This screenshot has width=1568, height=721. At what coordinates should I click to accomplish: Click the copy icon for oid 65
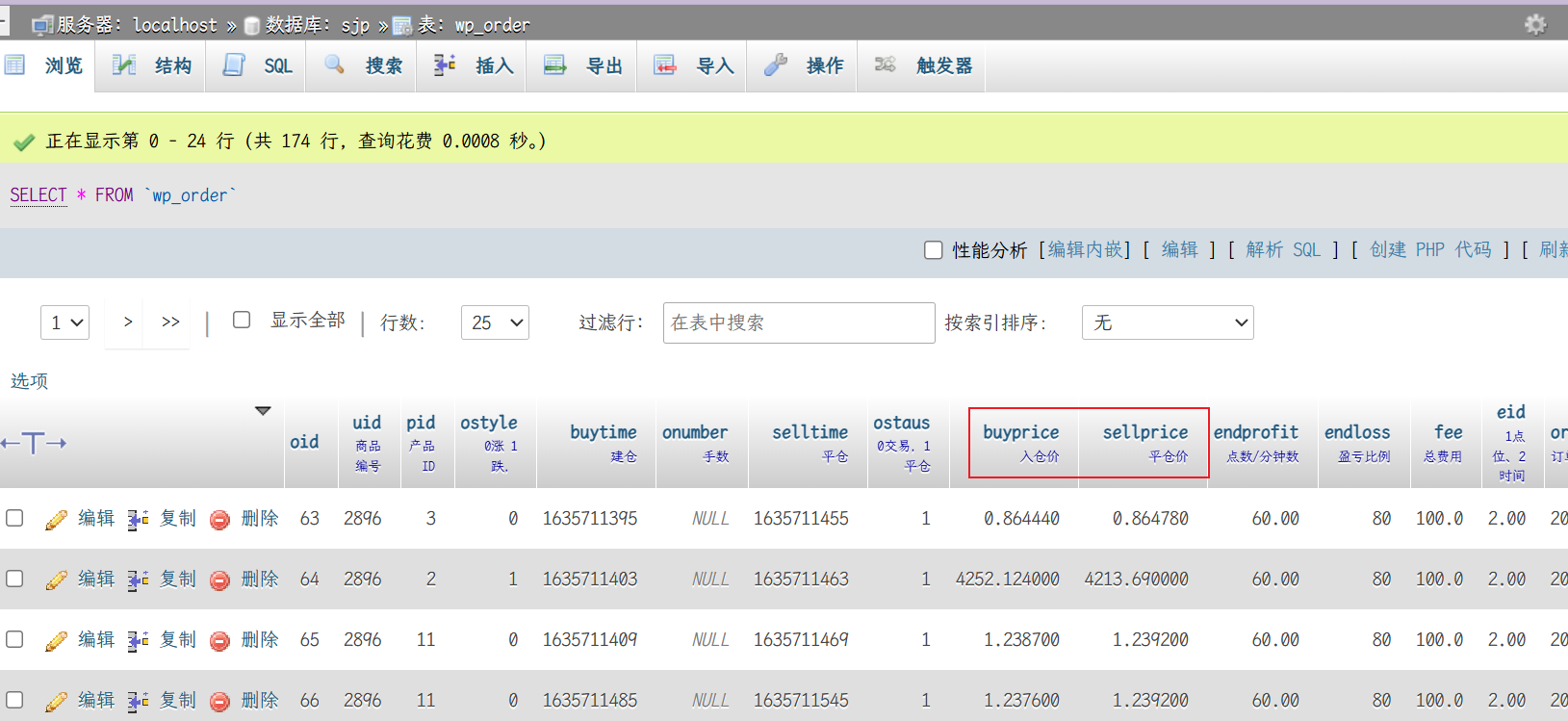(x=138, y=641)
